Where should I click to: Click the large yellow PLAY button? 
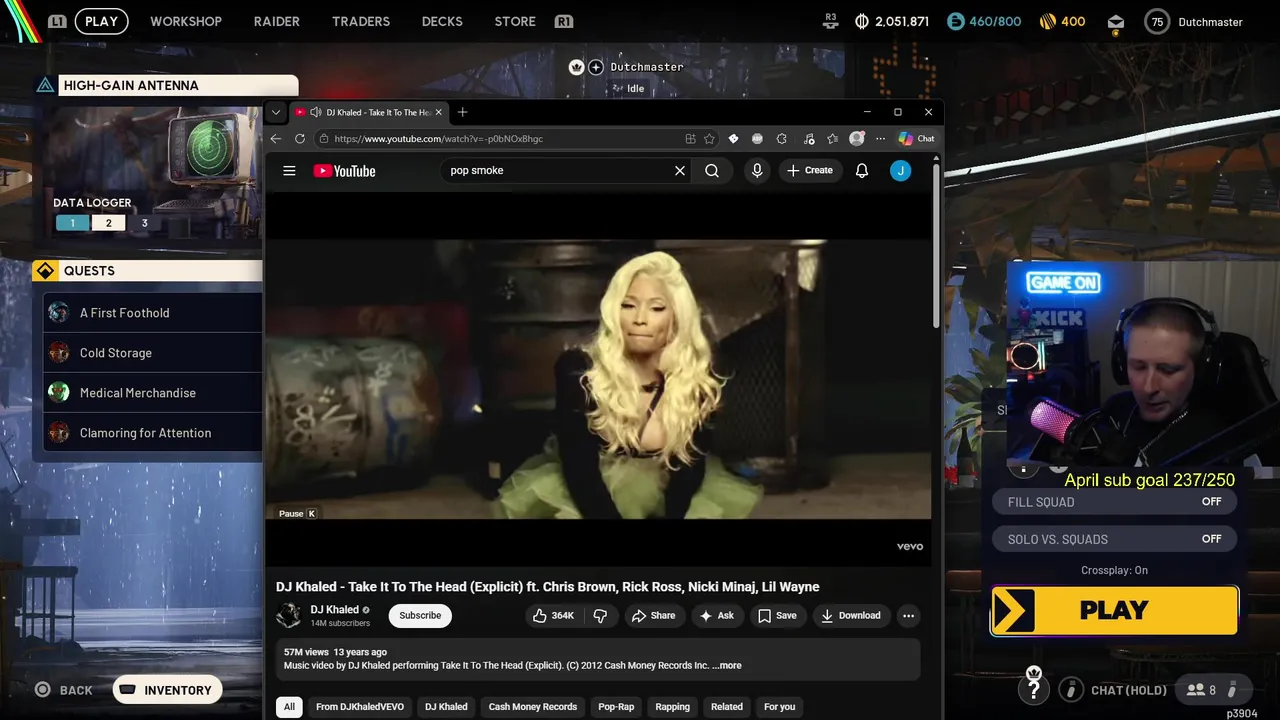[x=1114, y=610]
